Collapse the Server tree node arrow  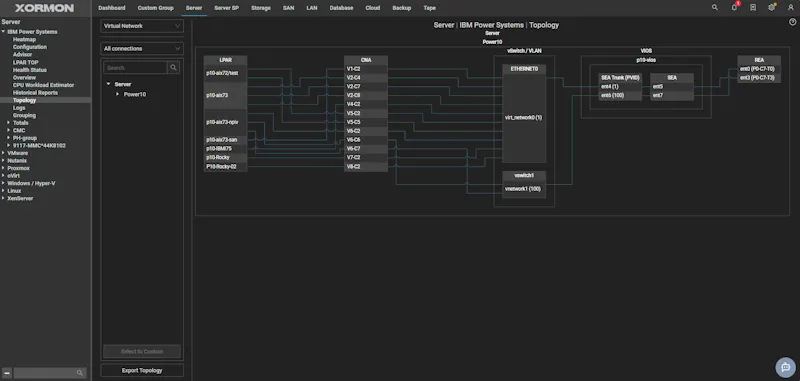(x=109, y=84)
